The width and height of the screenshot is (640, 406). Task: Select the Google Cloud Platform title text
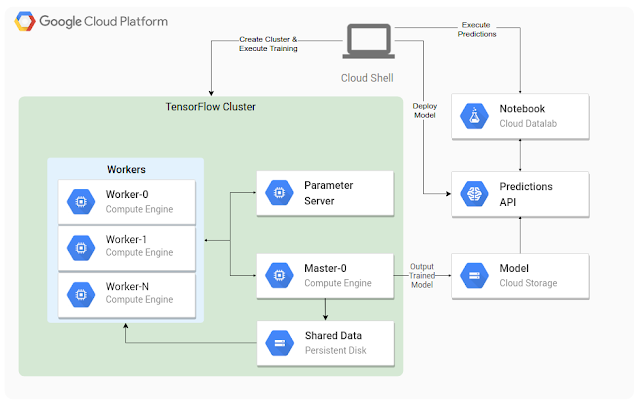coord(104,21)
